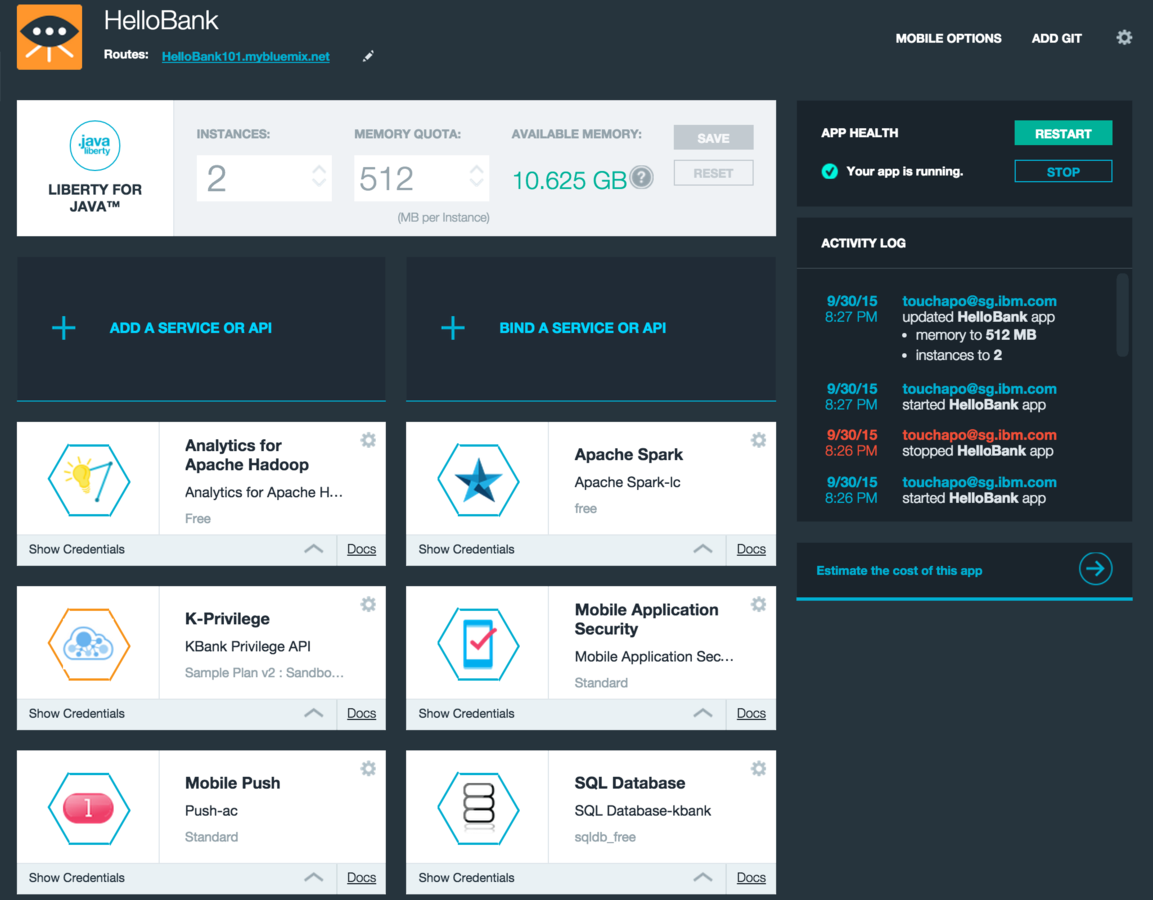Select the Apache Spark service title
The image size is (1153, 900).
tap(628, 454)
